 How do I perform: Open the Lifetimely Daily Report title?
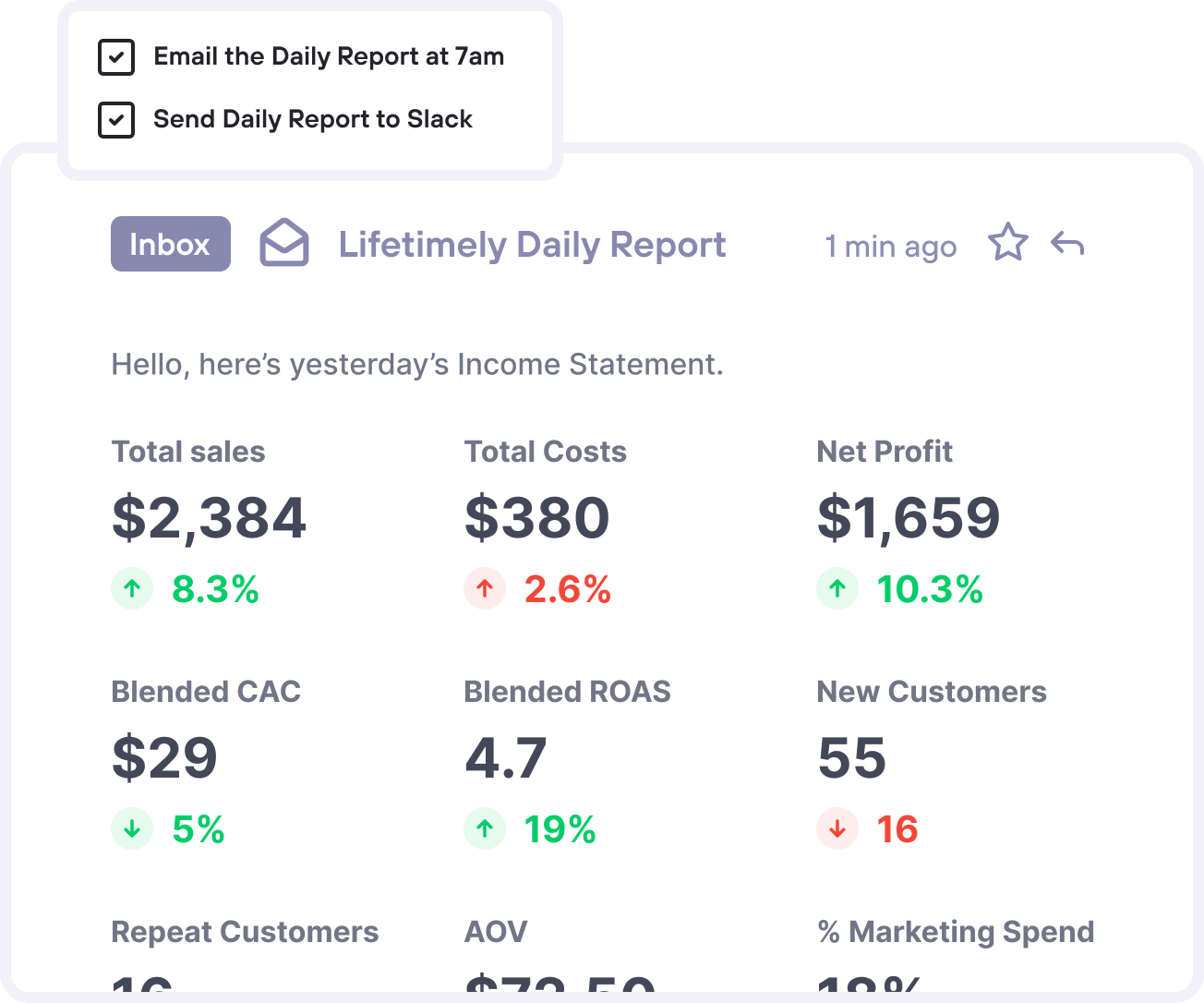point(532,245)
